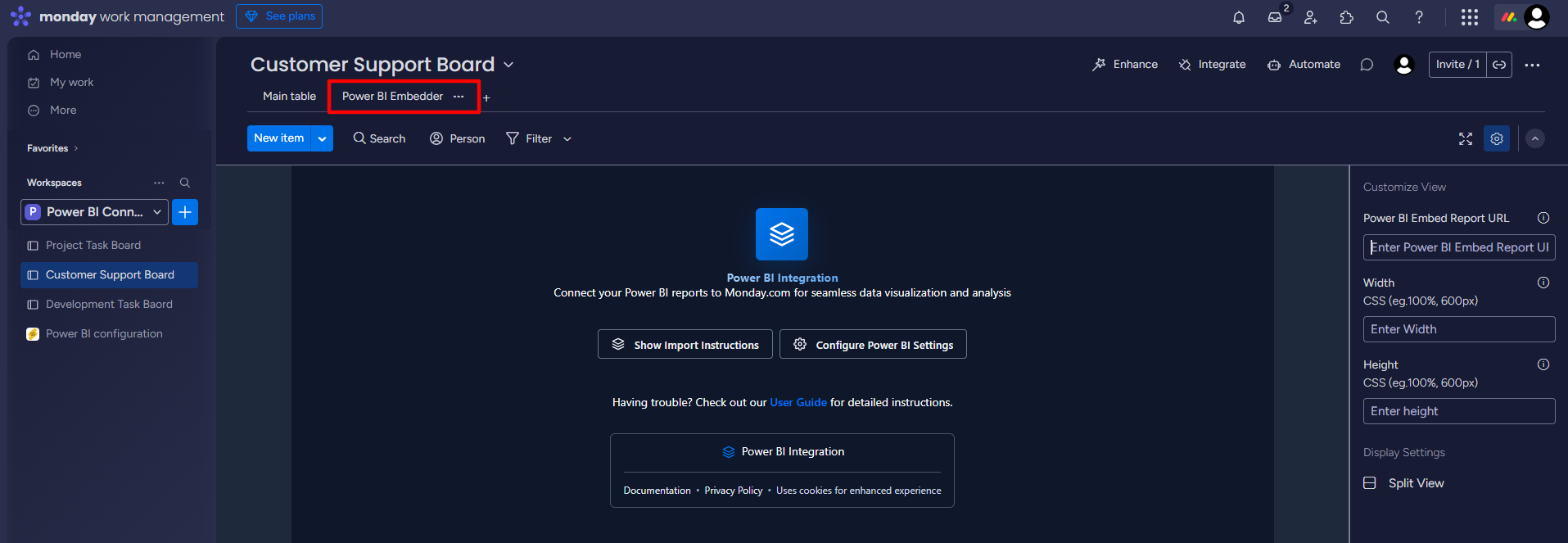1568x543 pixels.
Task: Open the Documentation link
Action: click(x=657, y=491)
